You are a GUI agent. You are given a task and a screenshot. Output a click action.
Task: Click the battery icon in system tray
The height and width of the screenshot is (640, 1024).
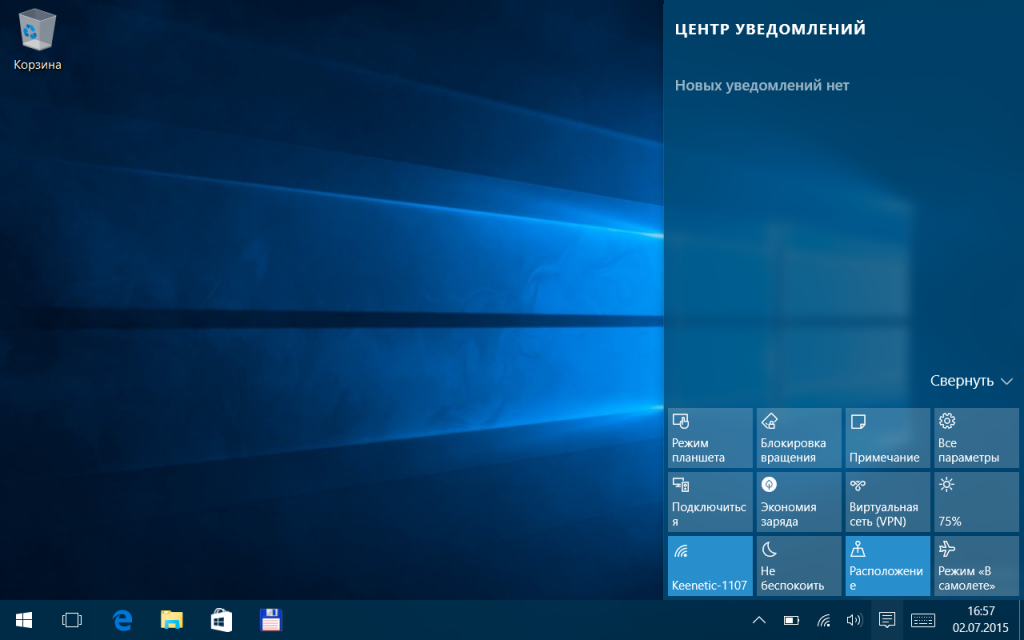tap(791, 620)
